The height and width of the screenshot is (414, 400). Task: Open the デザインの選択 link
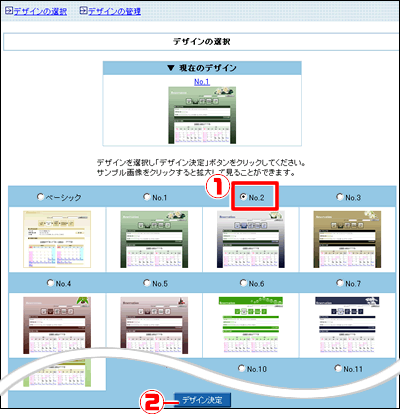point(40,12)
